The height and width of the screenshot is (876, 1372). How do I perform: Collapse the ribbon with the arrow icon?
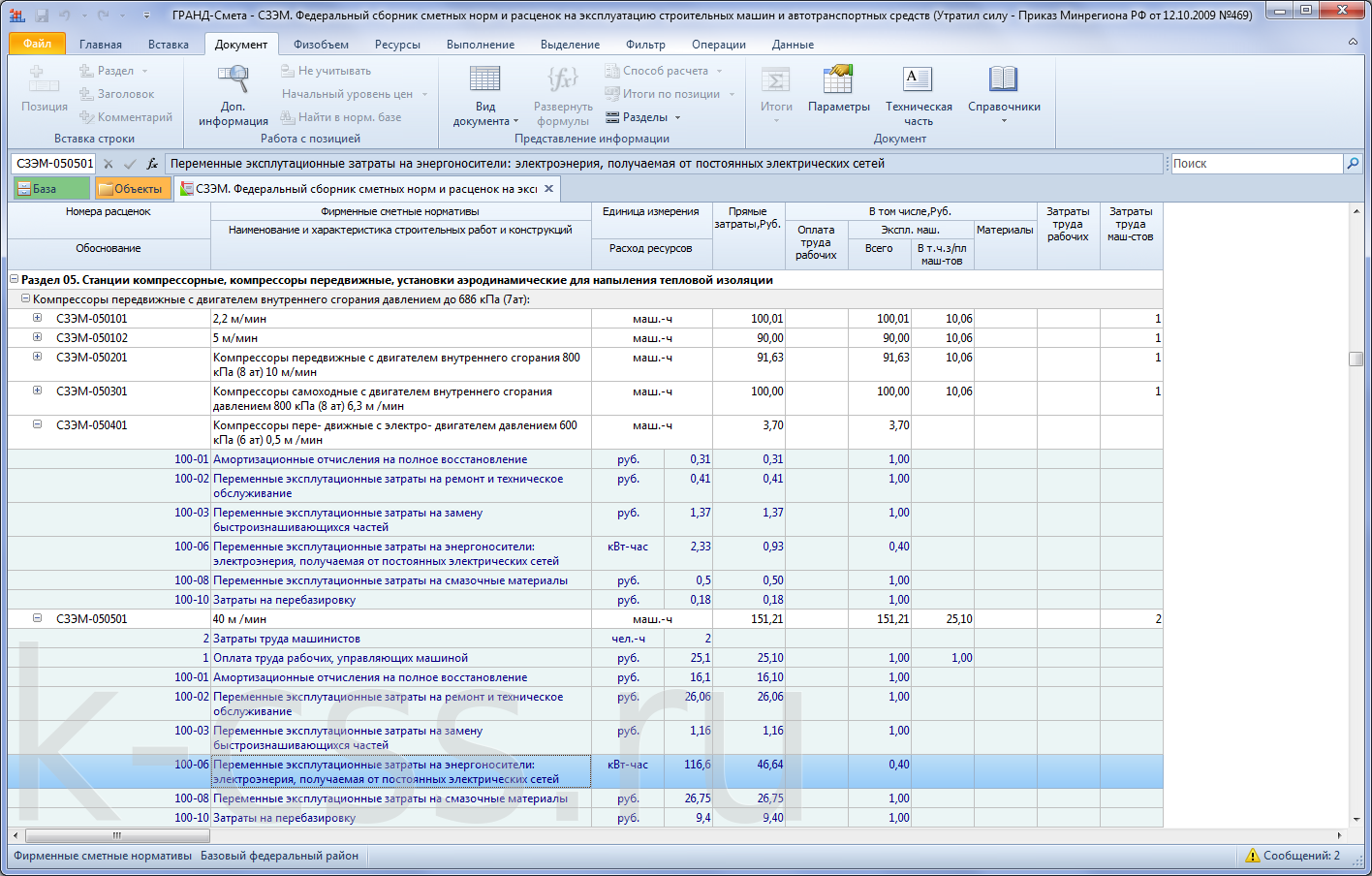pos(1353,43)
